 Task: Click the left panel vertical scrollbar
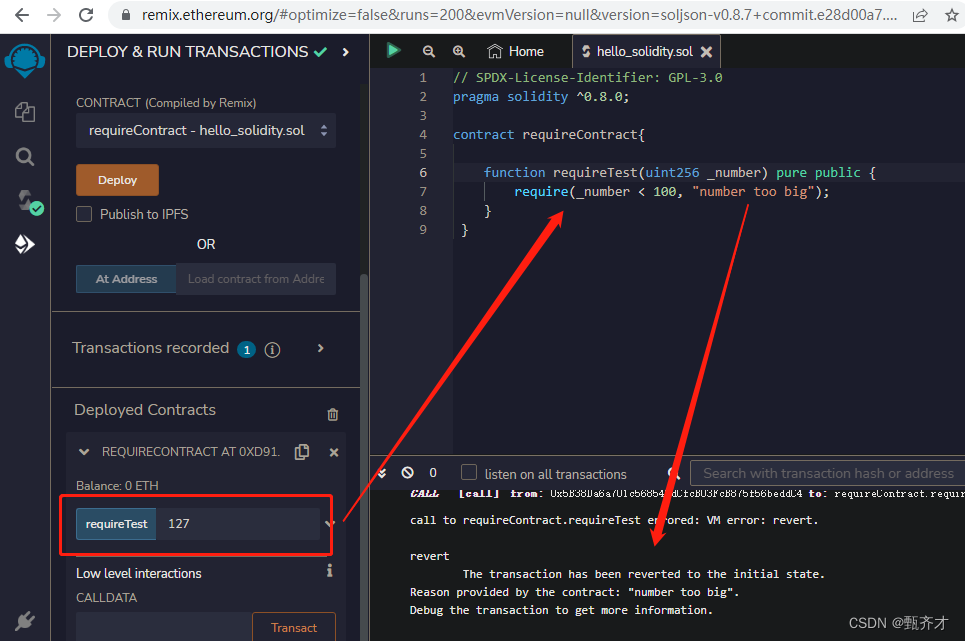[364, 455]
